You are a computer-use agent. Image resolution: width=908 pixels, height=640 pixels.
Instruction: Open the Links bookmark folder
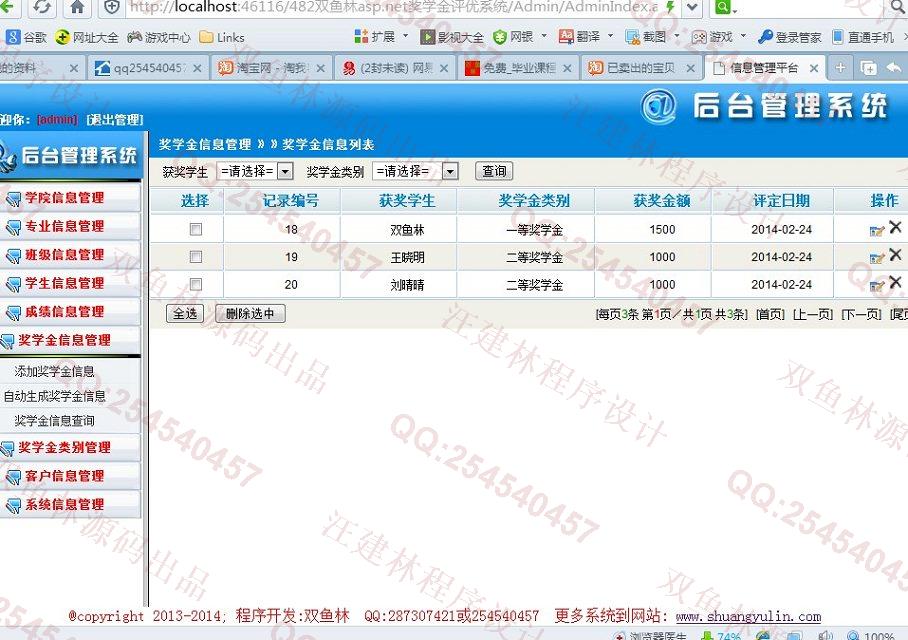[x=222, y=37]
